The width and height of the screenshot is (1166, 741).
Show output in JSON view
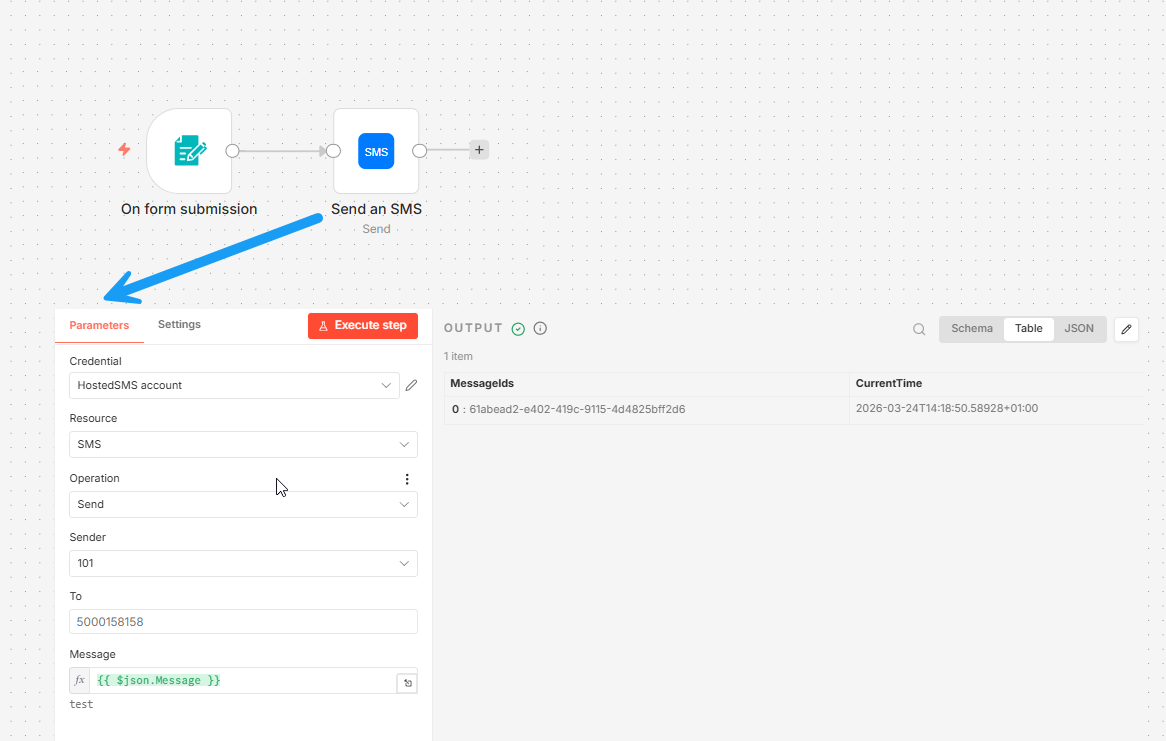pyautogui.click(x=1079, y=329)
